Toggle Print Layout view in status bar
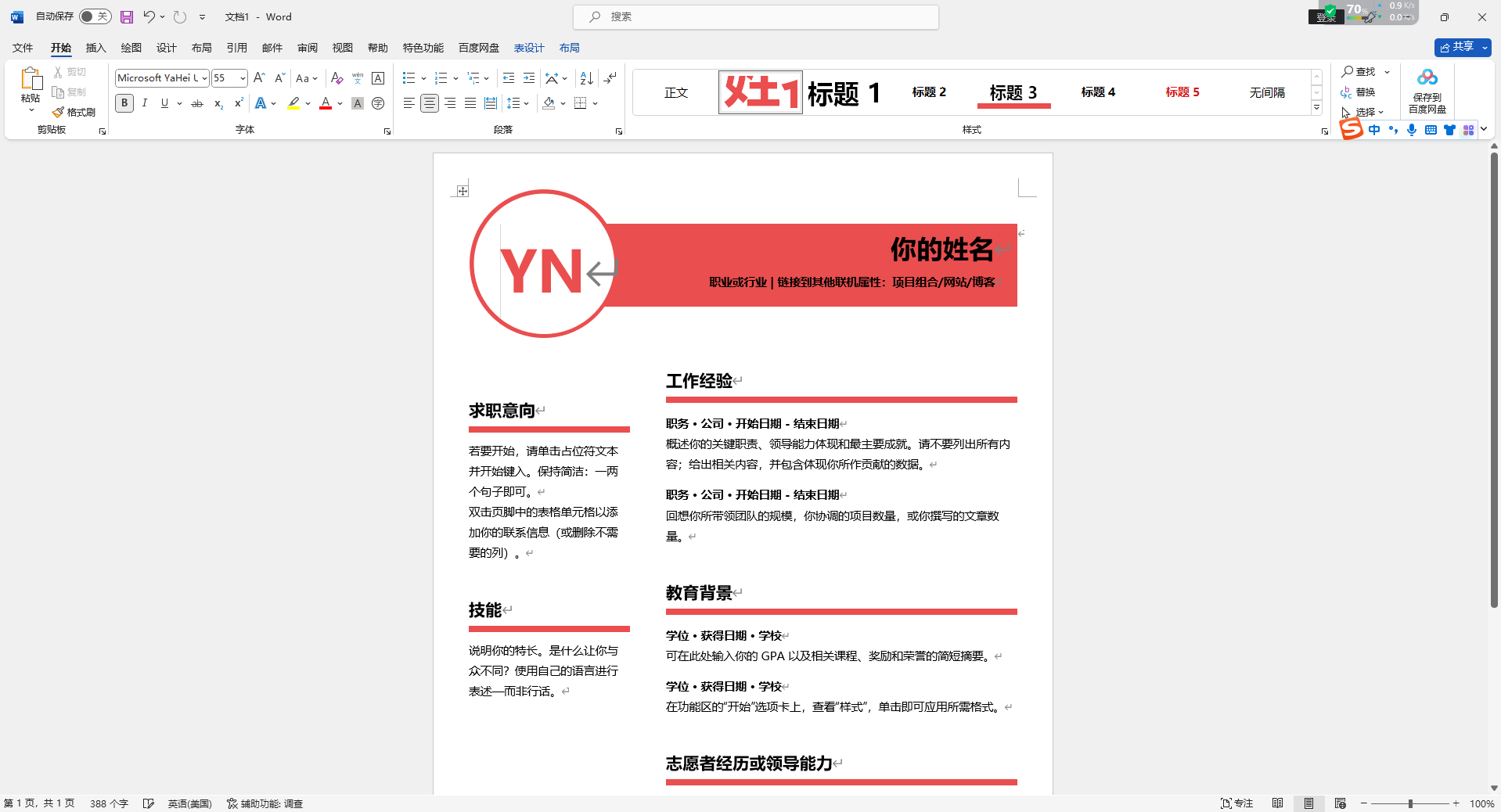 tap(1308, 803)
